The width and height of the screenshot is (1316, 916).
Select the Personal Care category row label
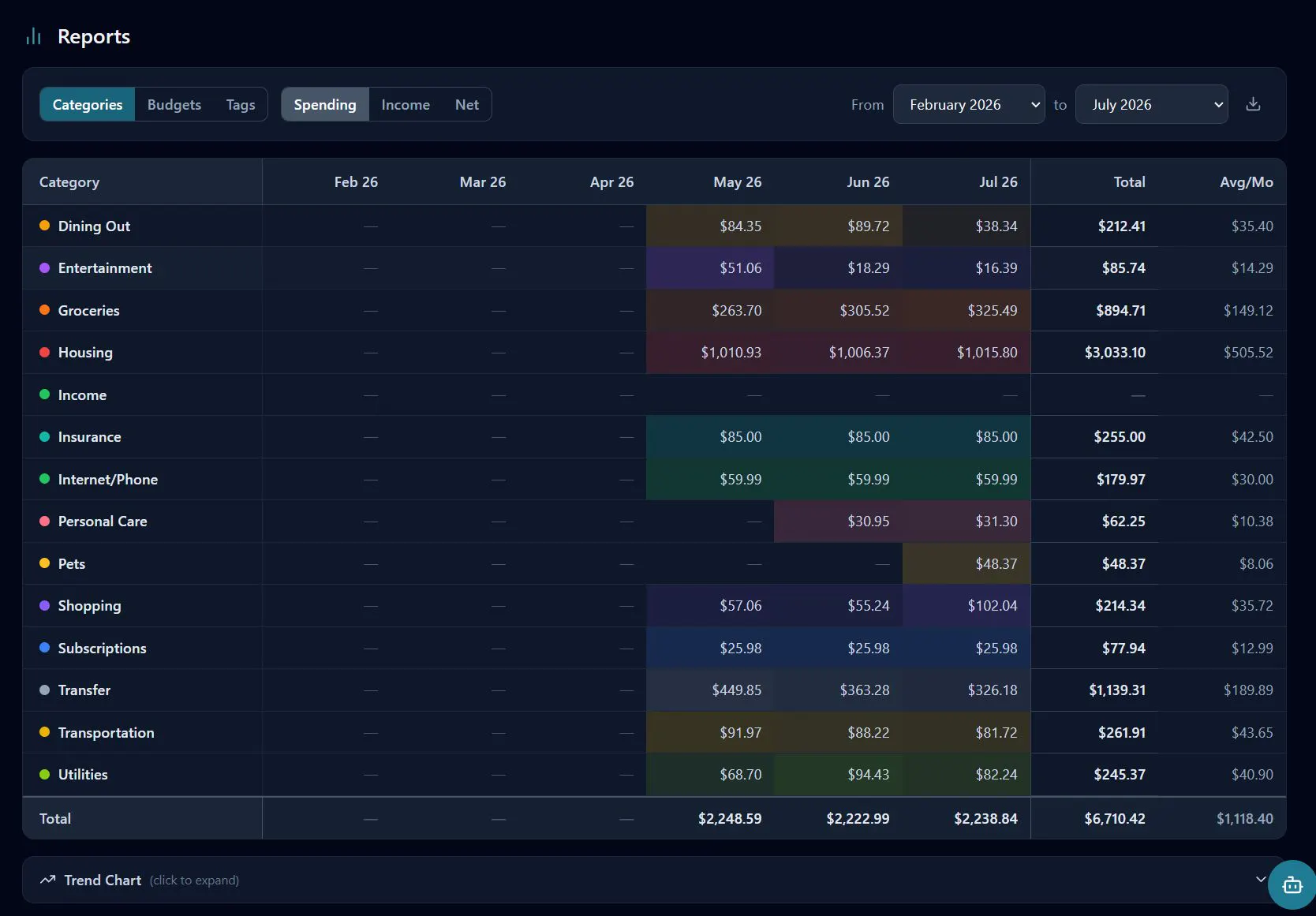(103, 521)
